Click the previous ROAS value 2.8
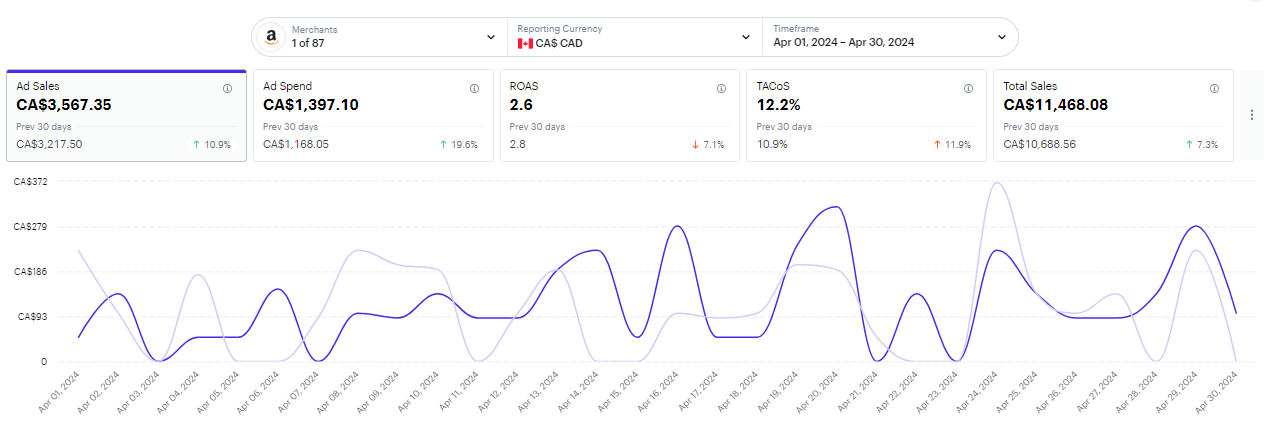 point(517,144)
